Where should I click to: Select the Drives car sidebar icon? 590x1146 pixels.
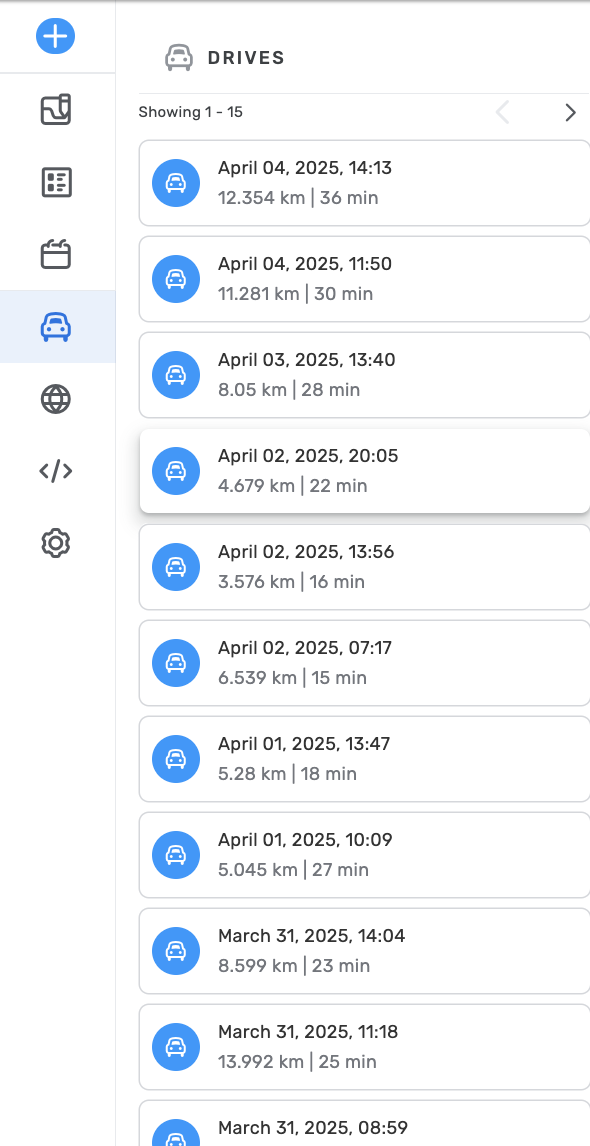(56, 327)
